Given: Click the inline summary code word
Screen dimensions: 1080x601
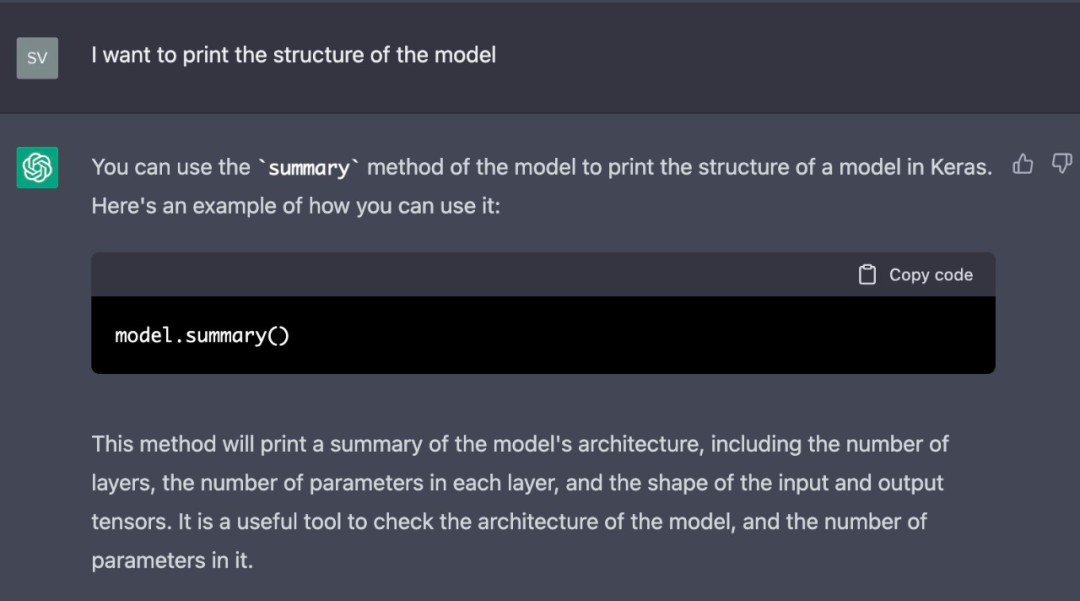Looking at the screenshot, I should click(x=309, y=168).
